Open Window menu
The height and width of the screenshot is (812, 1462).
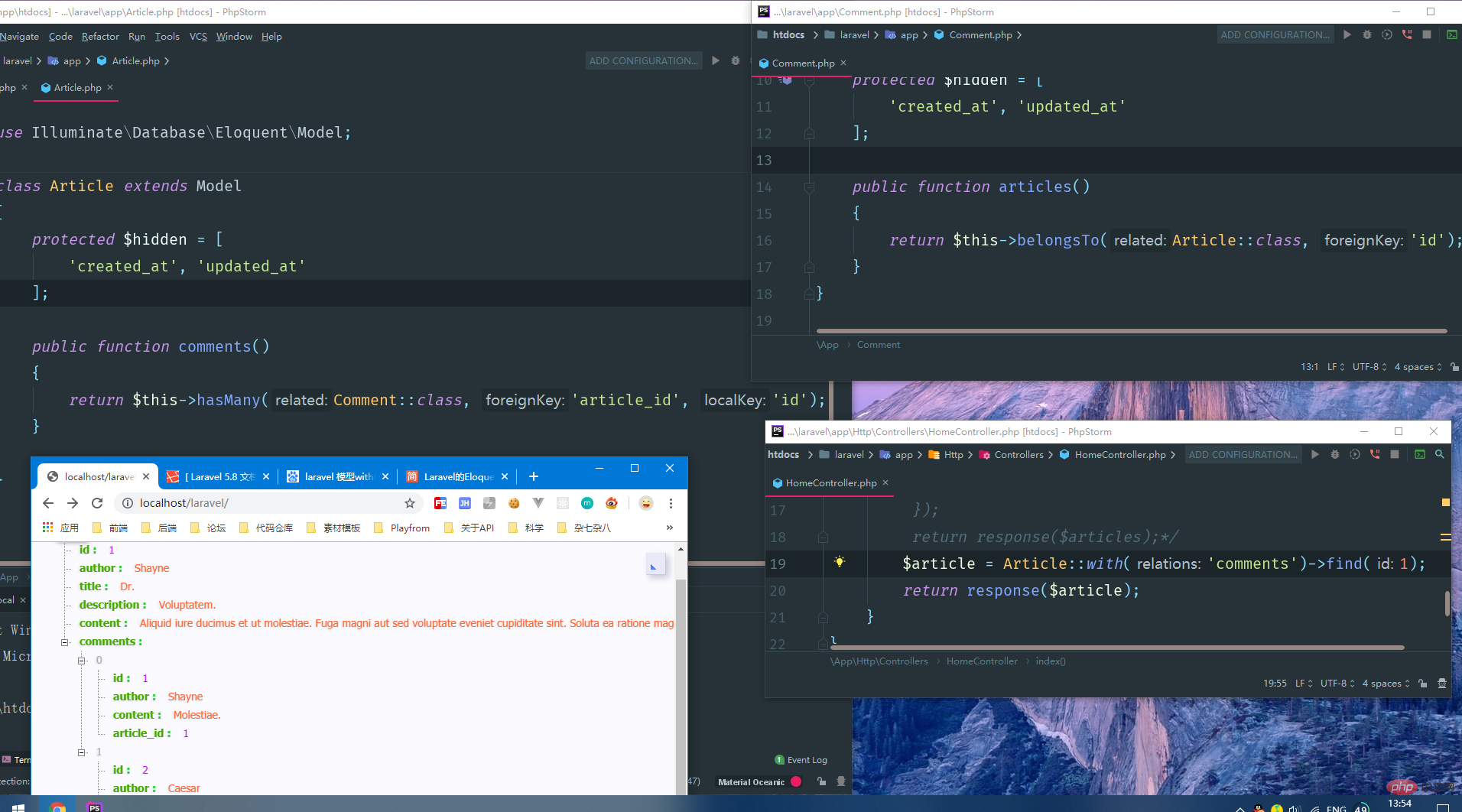(x=234, y=36)
